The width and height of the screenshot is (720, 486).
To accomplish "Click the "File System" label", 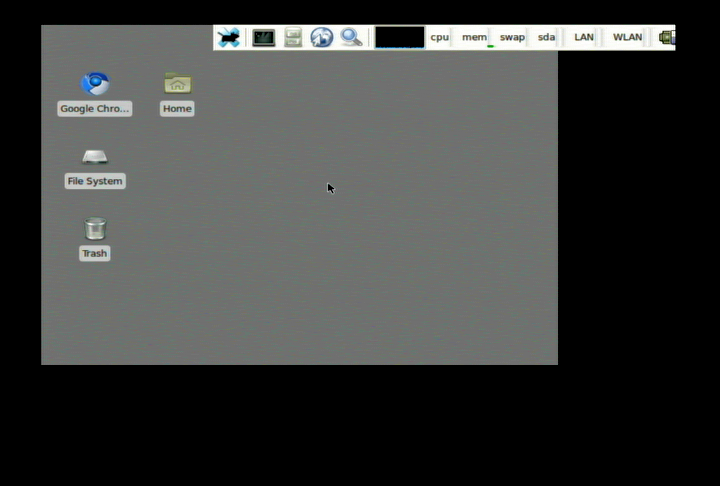I will [x=95, y=181].
